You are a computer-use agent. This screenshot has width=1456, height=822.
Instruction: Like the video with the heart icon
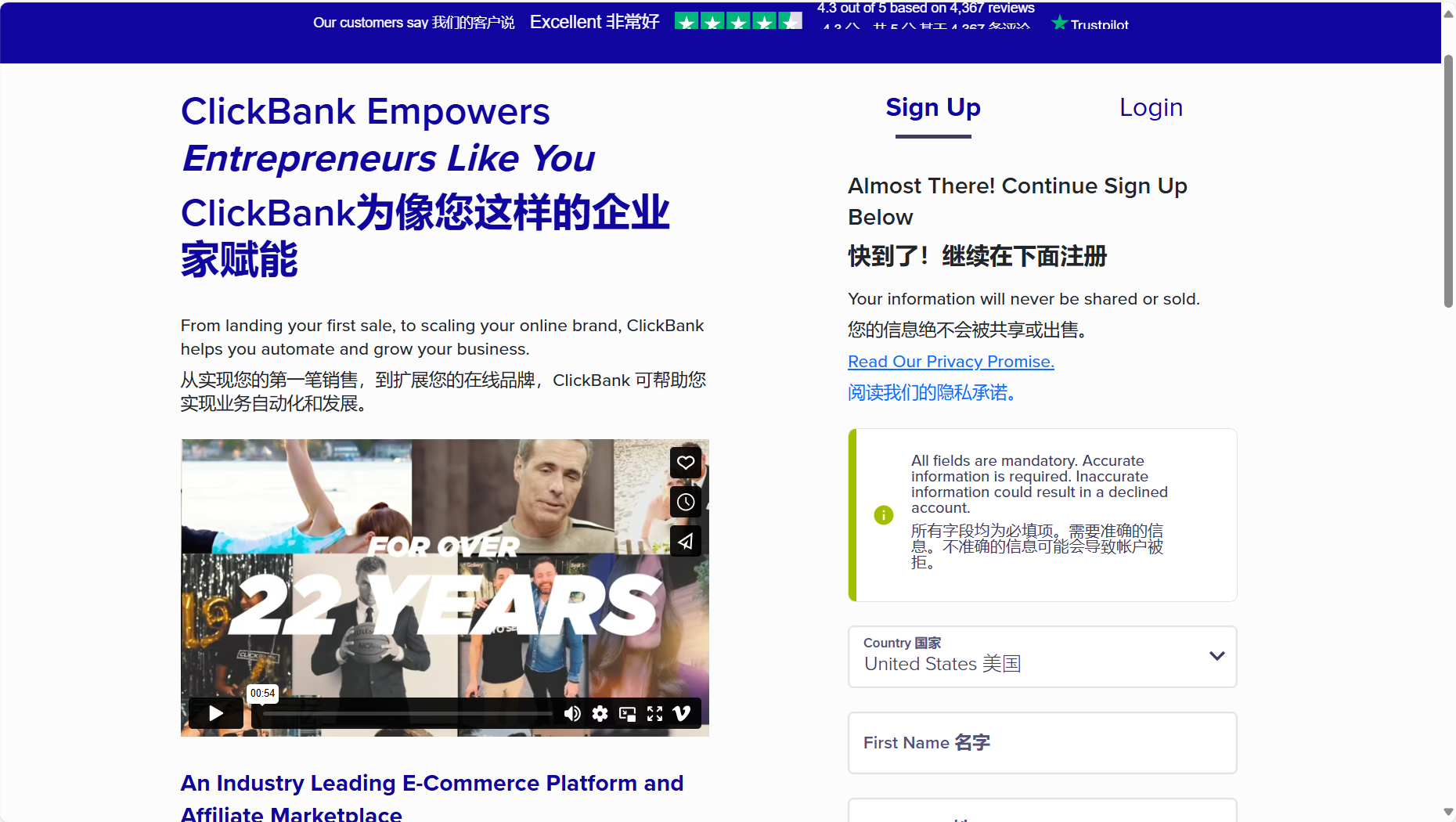coord(686,463)
